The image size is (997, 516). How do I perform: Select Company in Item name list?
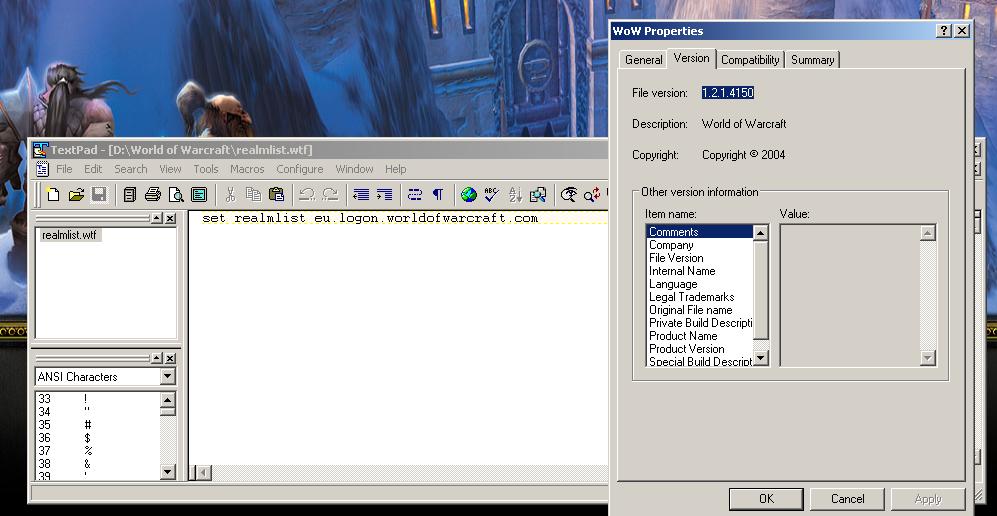[699, 245]
